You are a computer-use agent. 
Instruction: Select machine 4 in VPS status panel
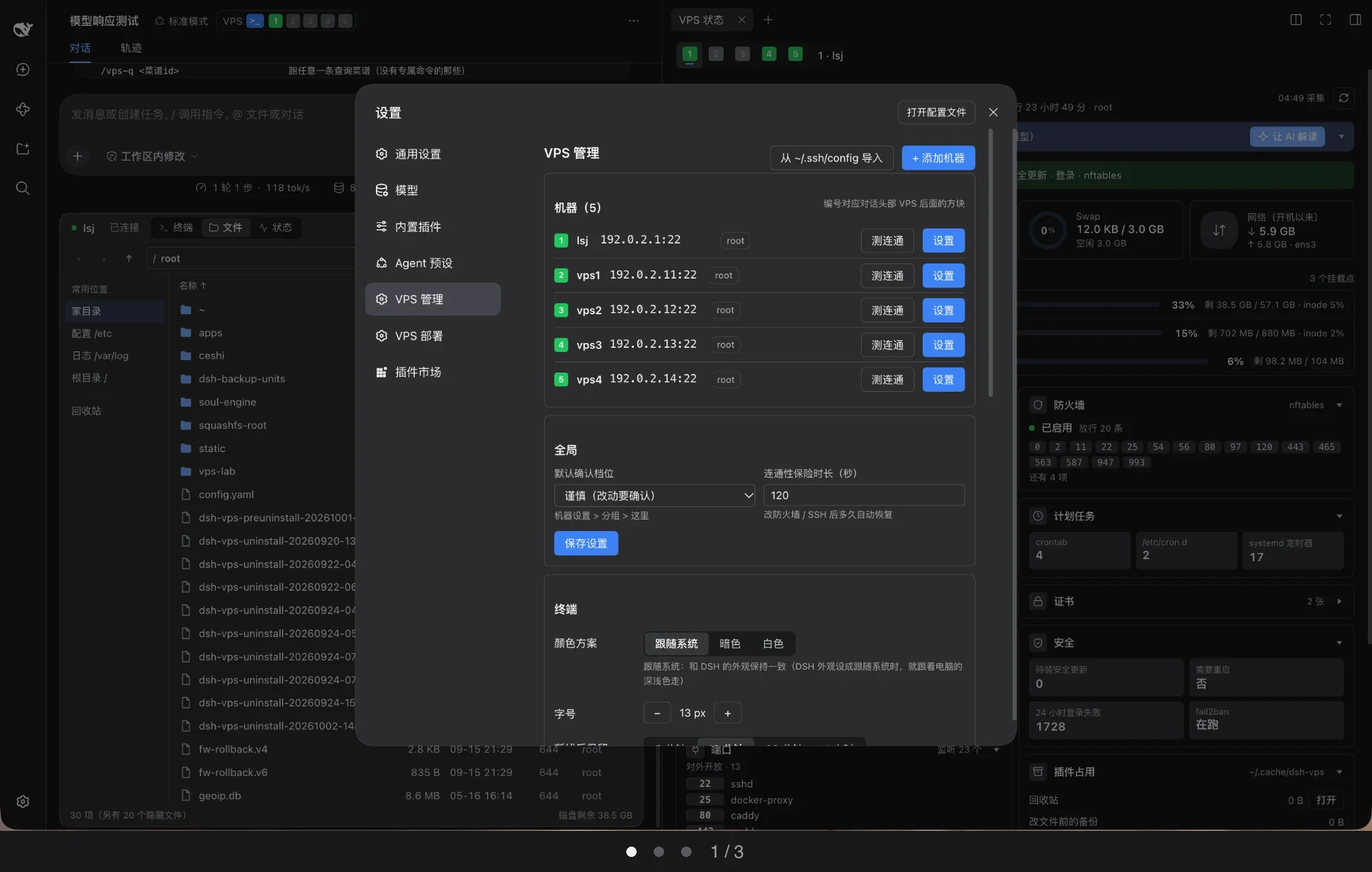[769, 54]
